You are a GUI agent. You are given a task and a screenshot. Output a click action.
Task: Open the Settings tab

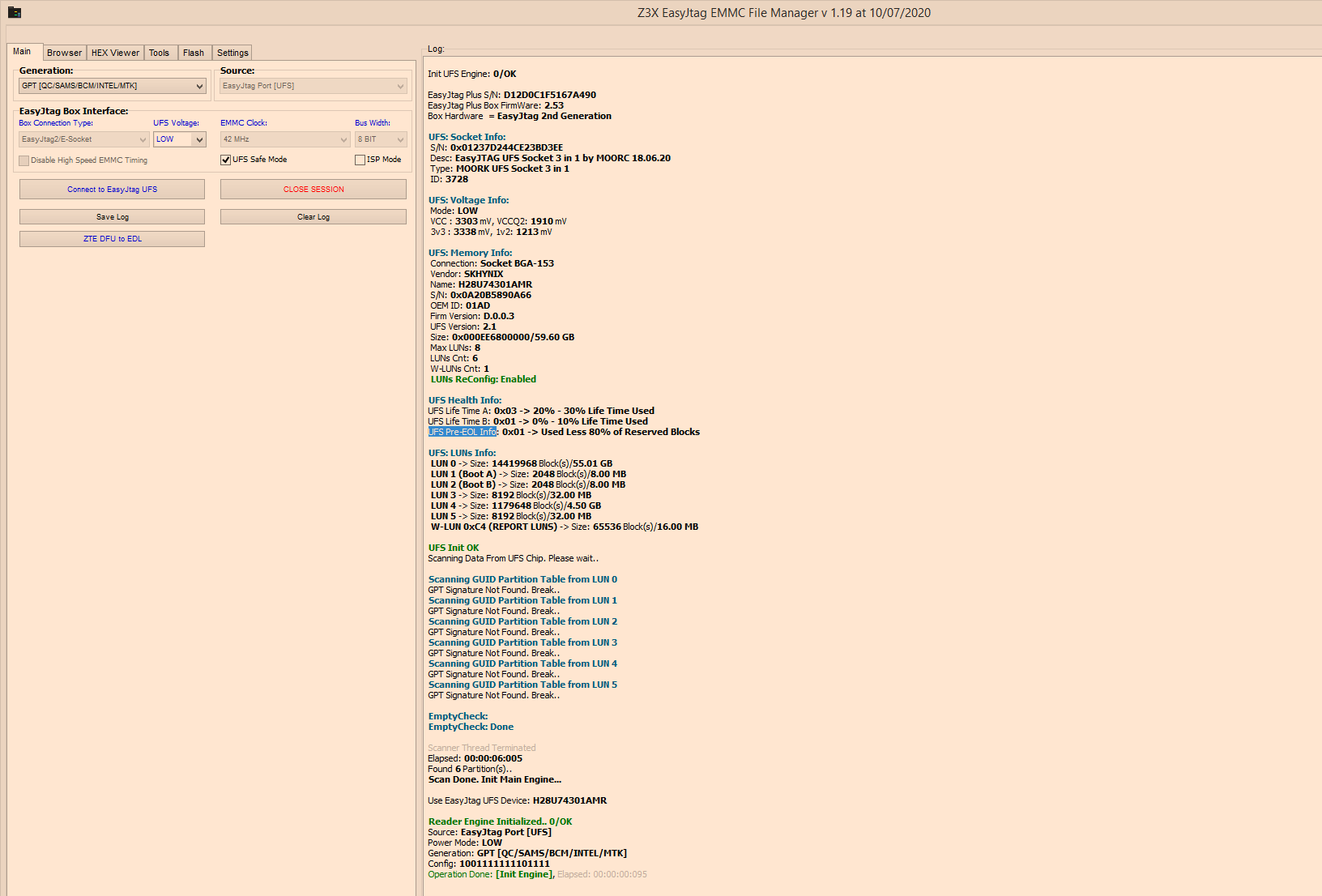pyautogui.click(x=232, y=53)
